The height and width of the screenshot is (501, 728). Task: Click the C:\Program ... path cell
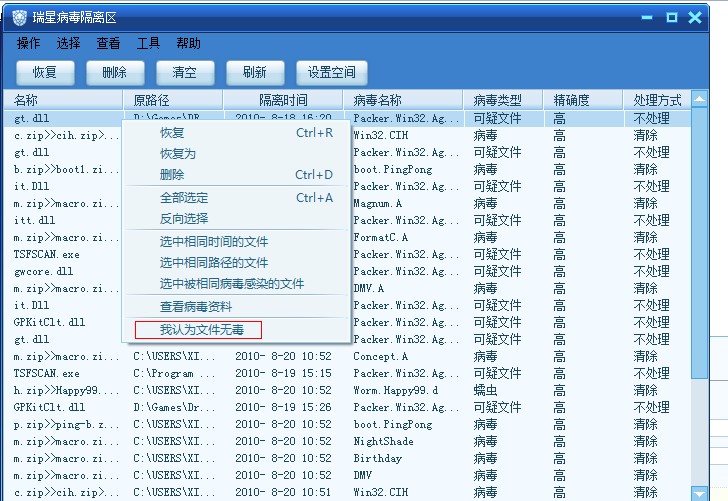174,373
